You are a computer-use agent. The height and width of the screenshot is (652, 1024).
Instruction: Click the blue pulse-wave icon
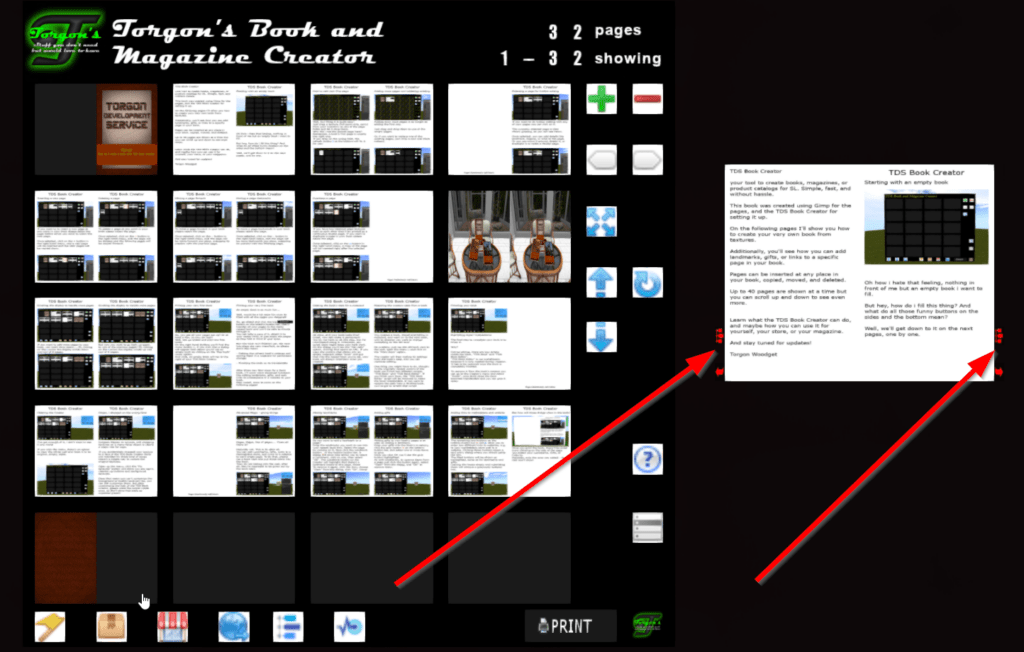349,627
